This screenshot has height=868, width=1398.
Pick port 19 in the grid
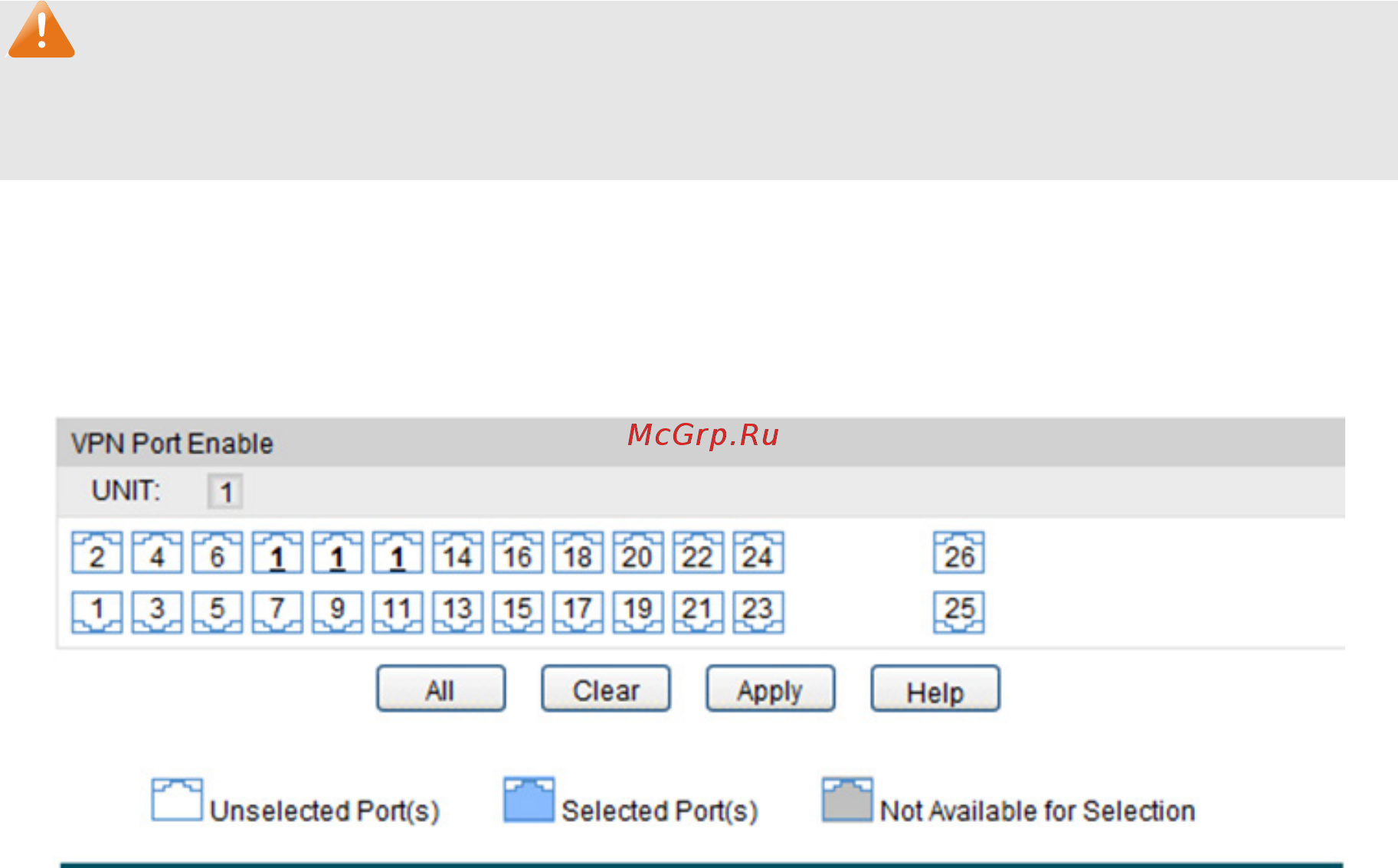click(x=638, y=612)
